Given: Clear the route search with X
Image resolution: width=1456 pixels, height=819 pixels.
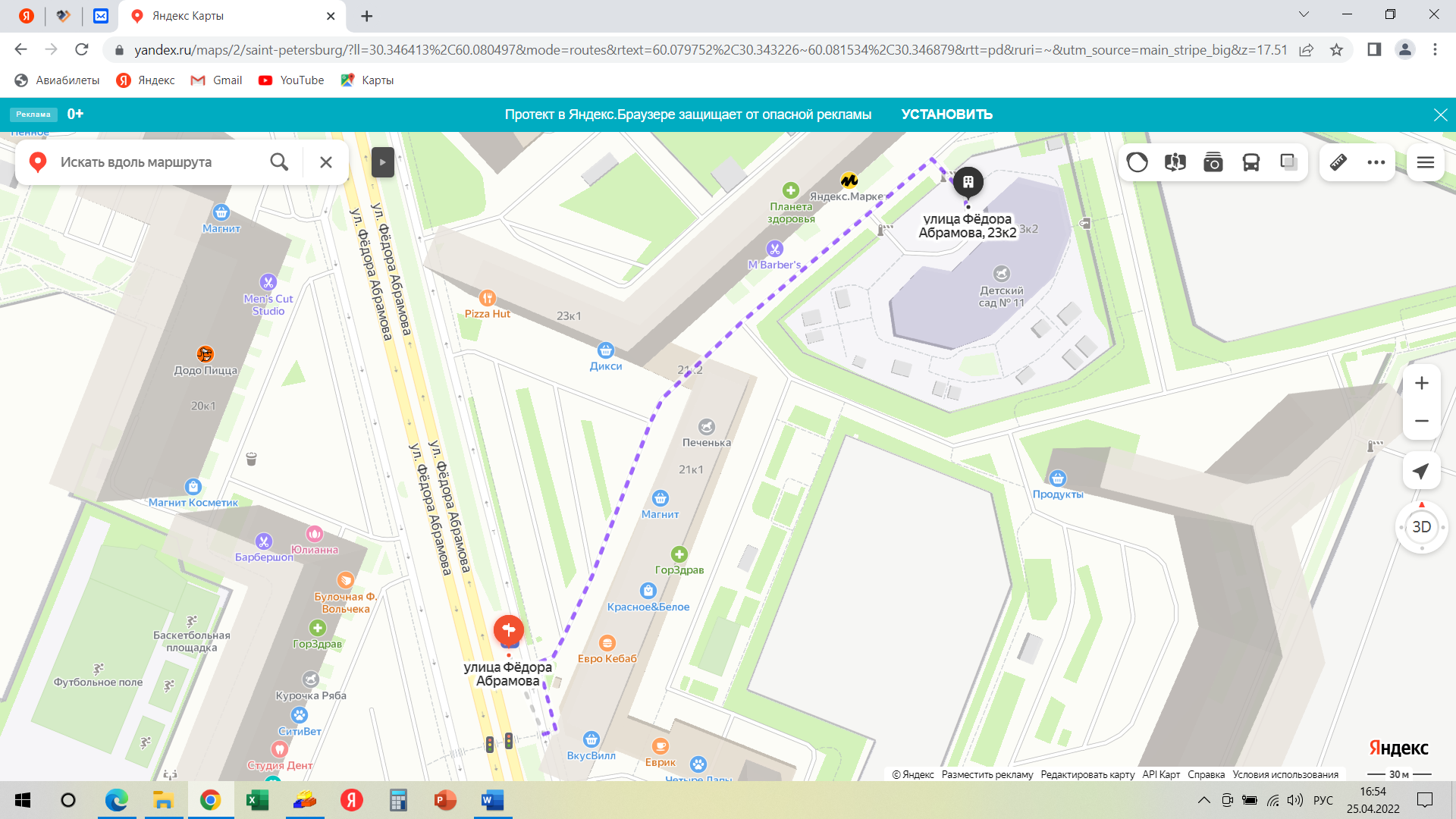Looking at the screenshot, I should tap(326, 162).
